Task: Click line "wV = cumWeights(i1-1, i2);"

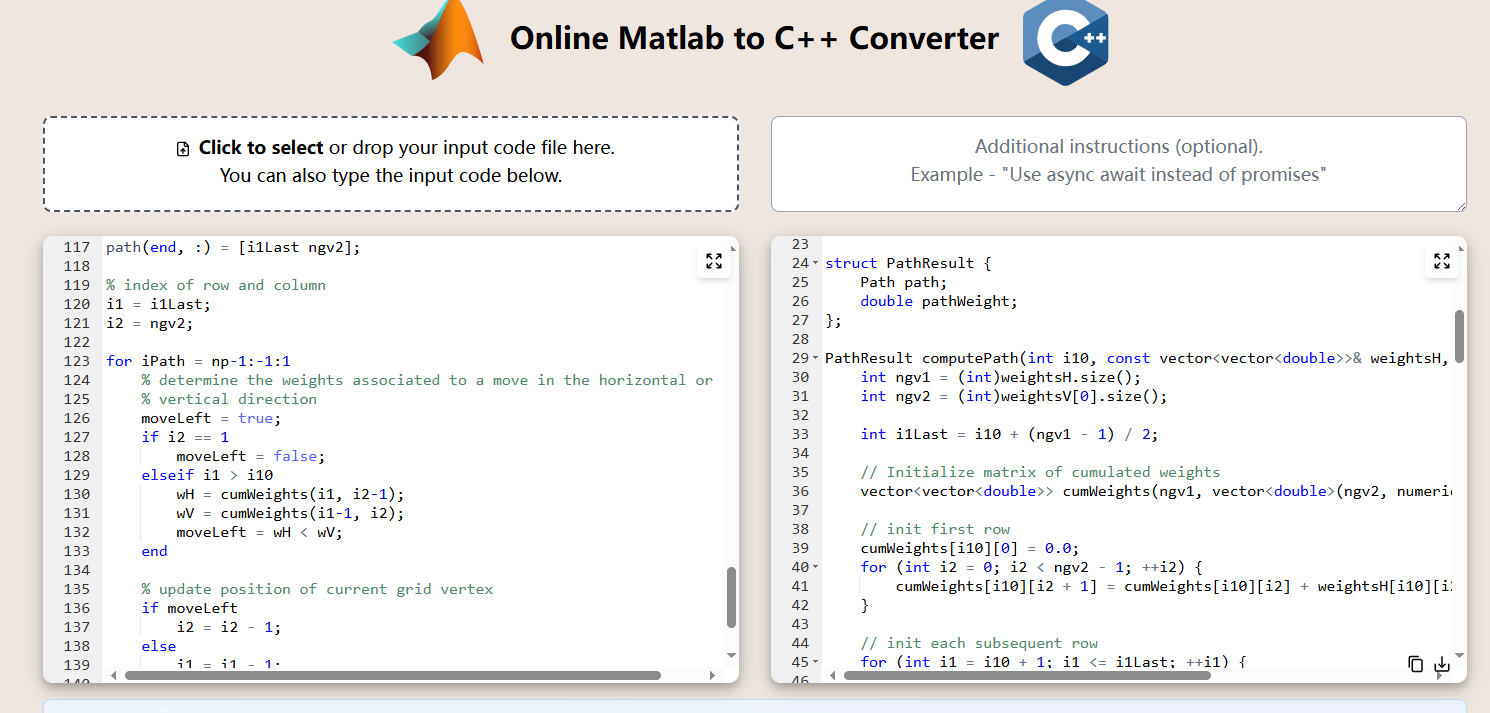Action: (x=291, y=513)
